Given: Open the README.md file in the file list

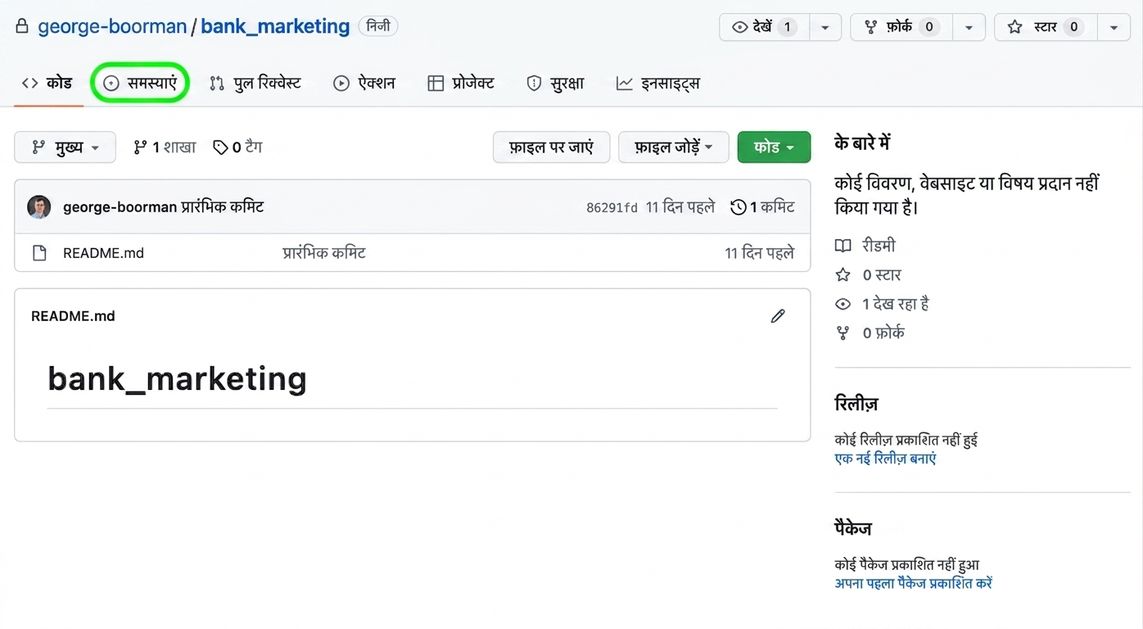Looking at the screenshot, I should pyautogui.click(x=104, y=253).
